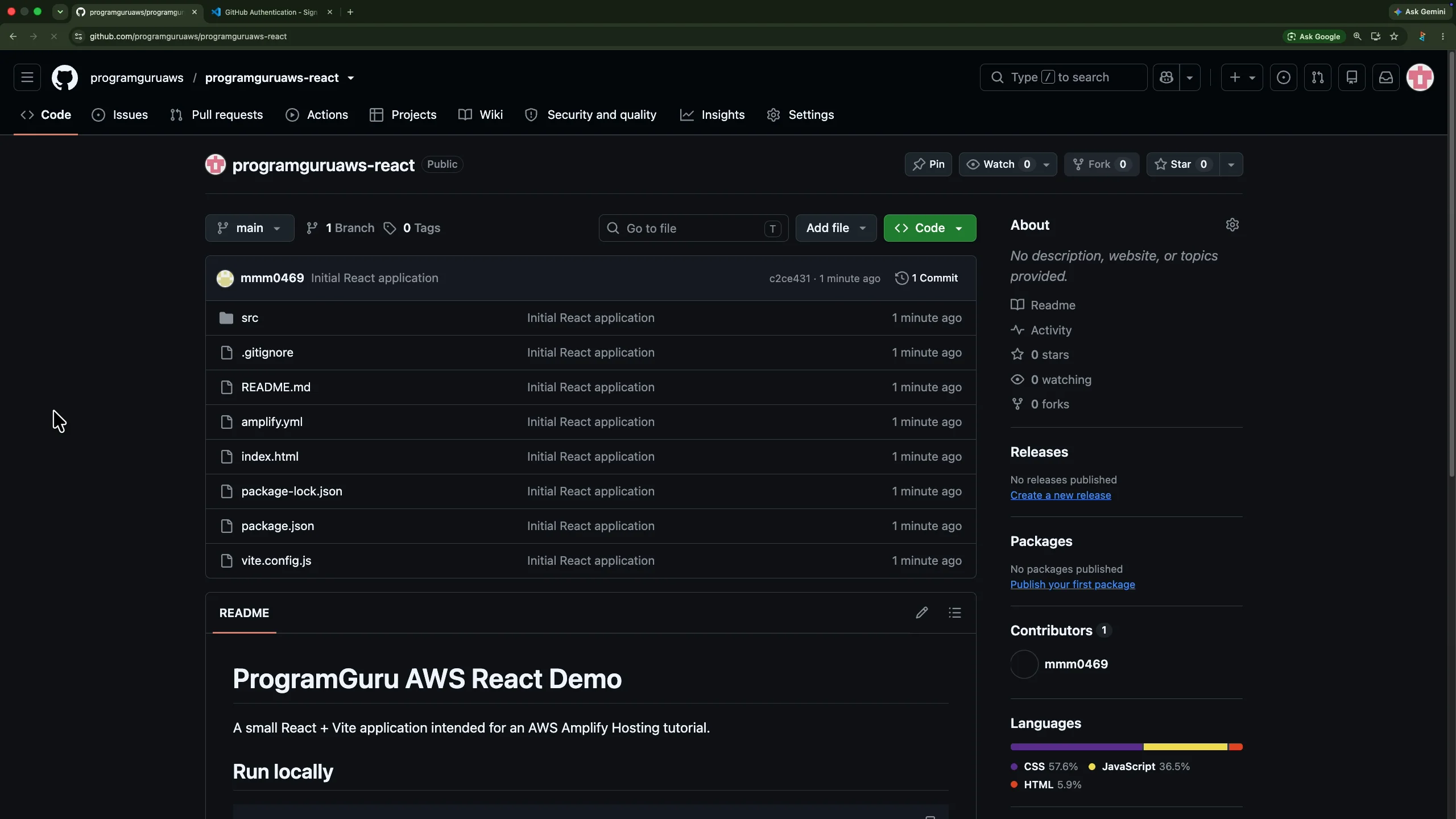Open the About section settings gear
This screenshot has height=819, width=1456.
tap(1232, 225)
